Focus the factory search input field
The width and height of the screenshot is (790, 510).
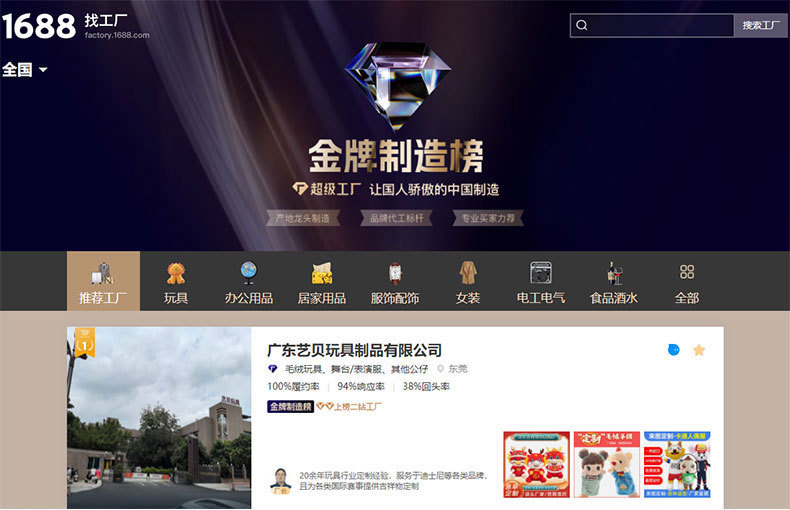[651, 25]
